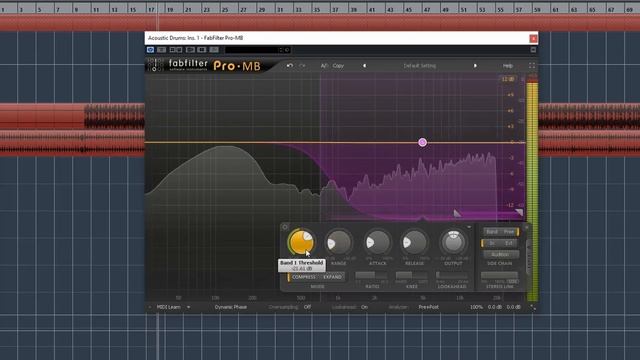
Task: Click the 100% mix value
Action: click(x=476, y=307)
